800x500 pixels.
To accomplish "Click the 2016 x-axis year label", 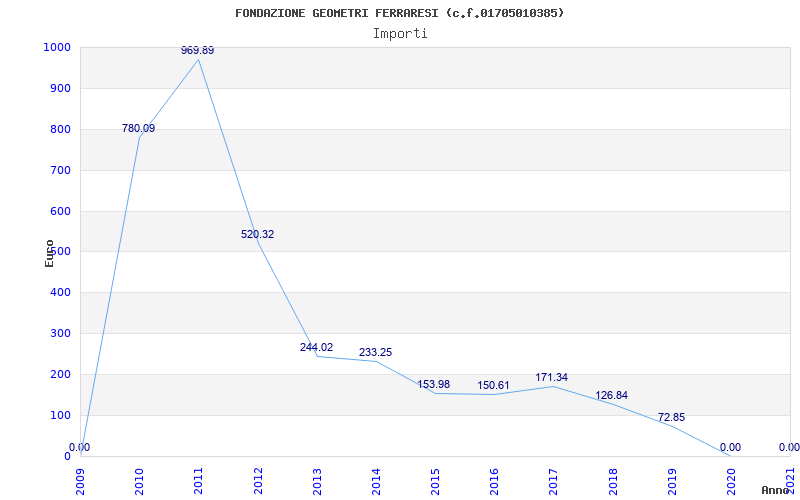I will (x=494, y=481).
